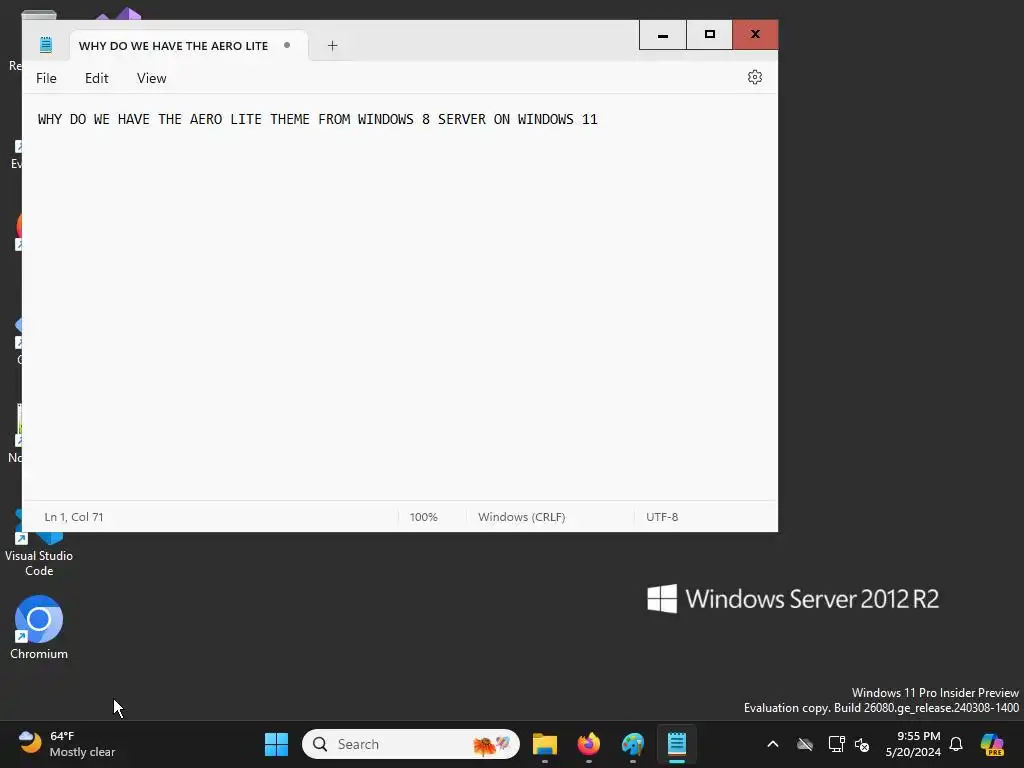Click the cloud sync tray icon
This screenshot has height=768, width=1024.
click(805, 744)
